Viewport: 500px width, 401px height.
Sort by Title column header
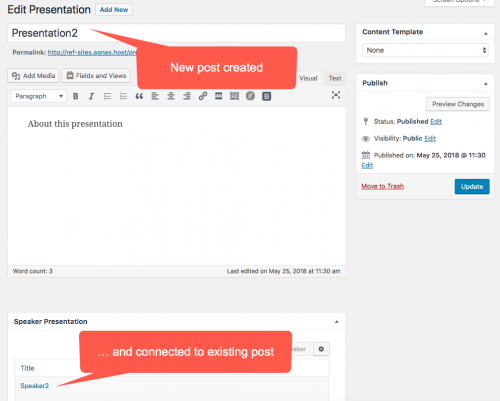pos(27,368)
